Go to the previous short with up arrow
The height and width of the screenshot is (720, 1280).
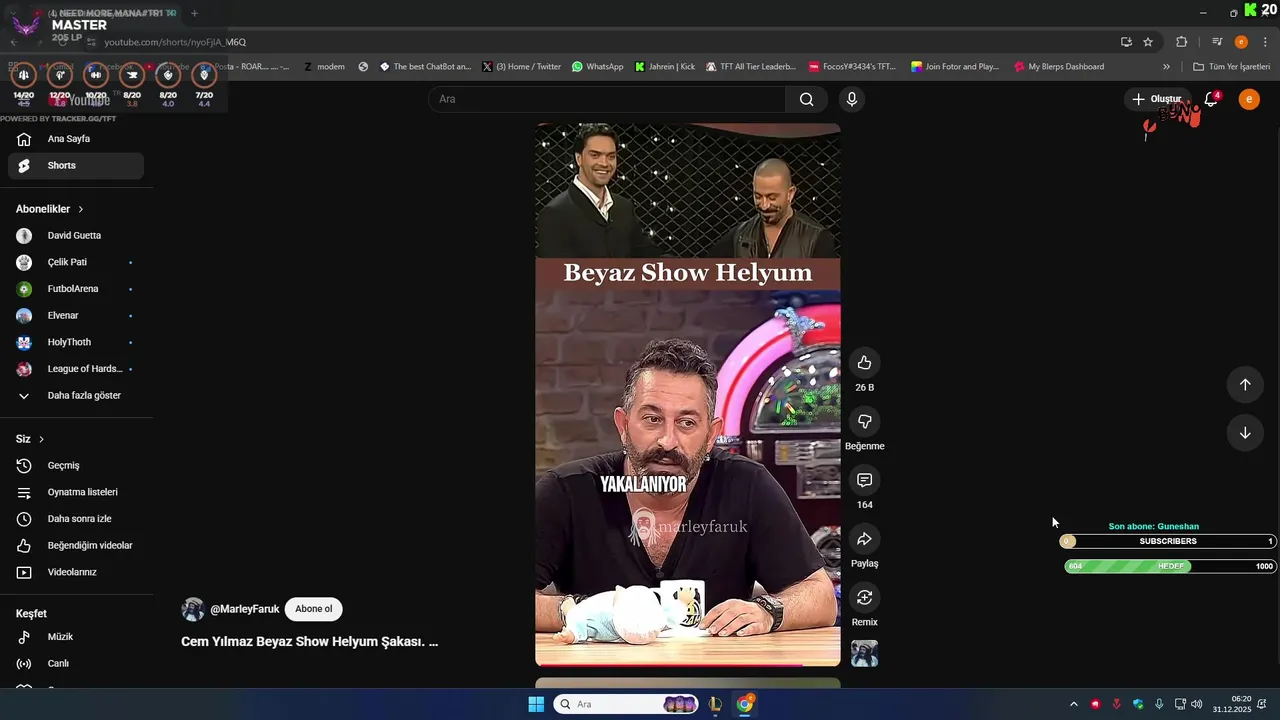click(1245, 385)
